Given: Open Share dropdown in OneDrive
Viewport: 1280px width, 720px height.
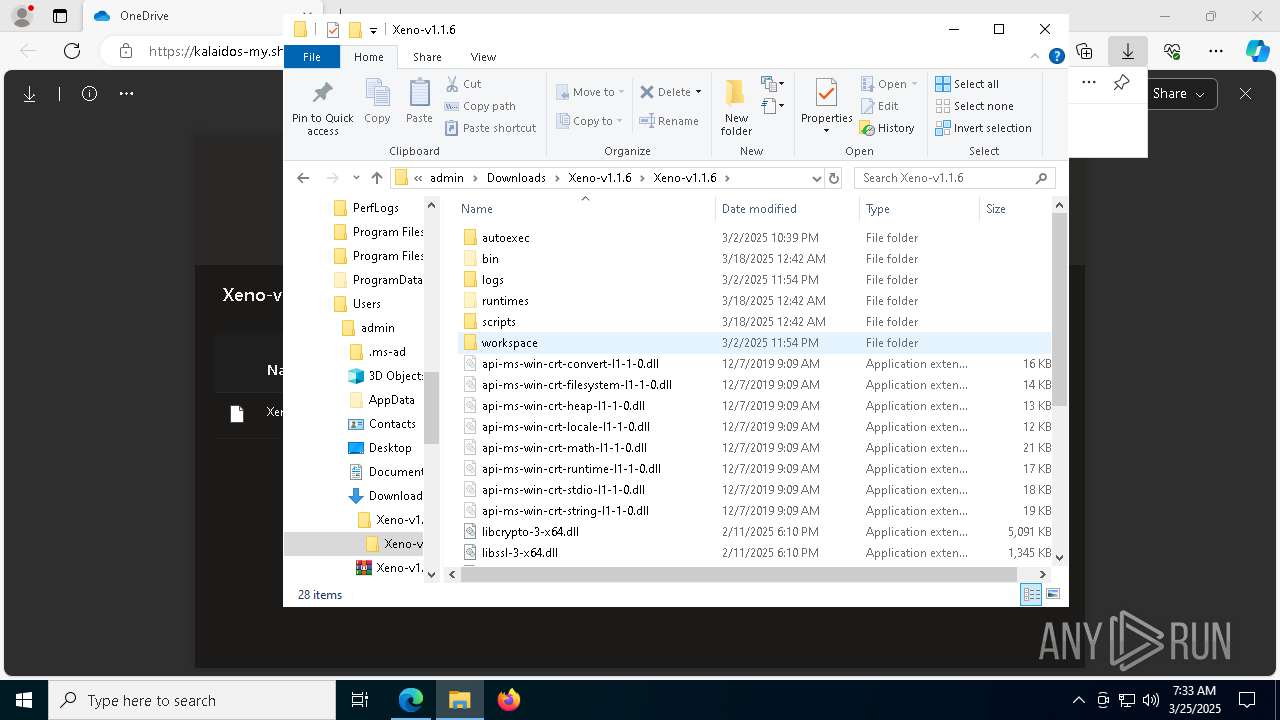Looking at the screenshot, I should click(1182, 94).
